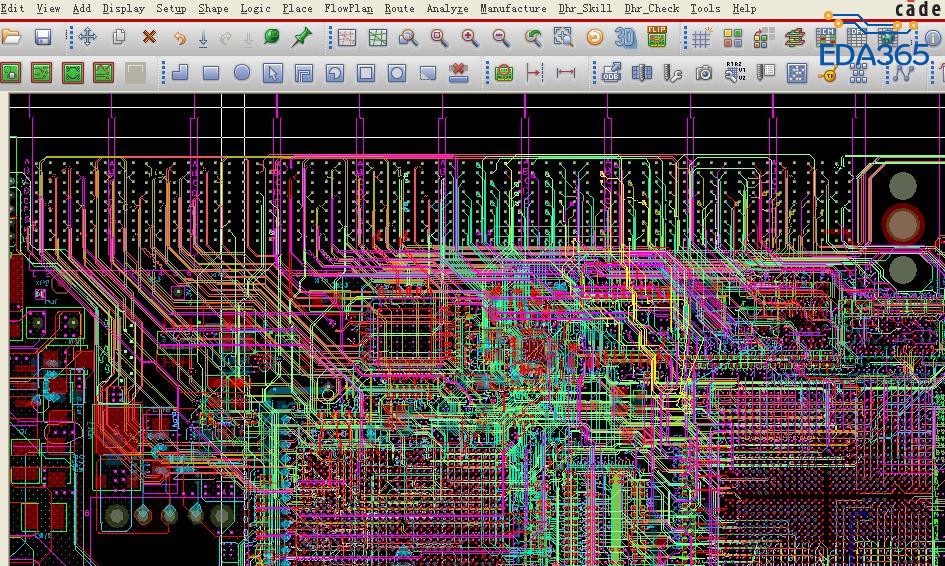945x566 pixels.
Task: Click the blue info show-element icon
Action: (935, 38)
